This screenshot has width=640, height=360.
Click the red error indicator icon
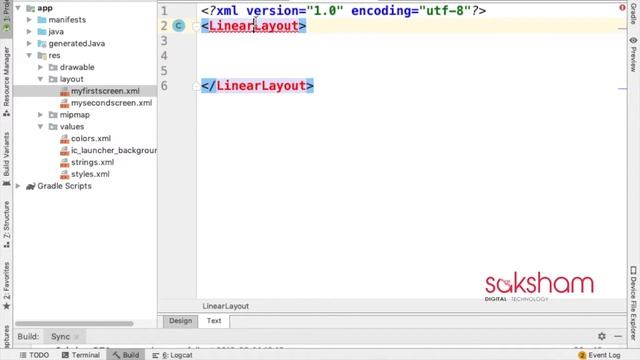[x=622, y=8]
